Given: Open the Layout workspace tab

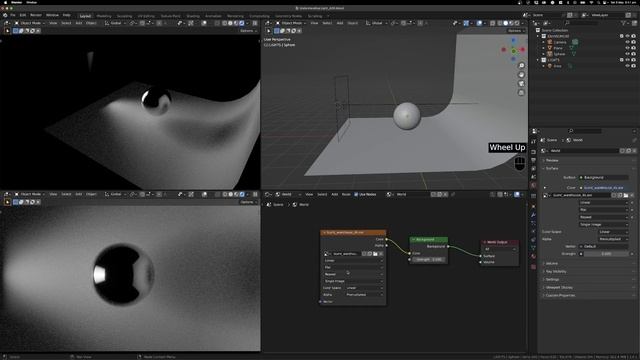Looking at the screenshot, I should (85, 16).
